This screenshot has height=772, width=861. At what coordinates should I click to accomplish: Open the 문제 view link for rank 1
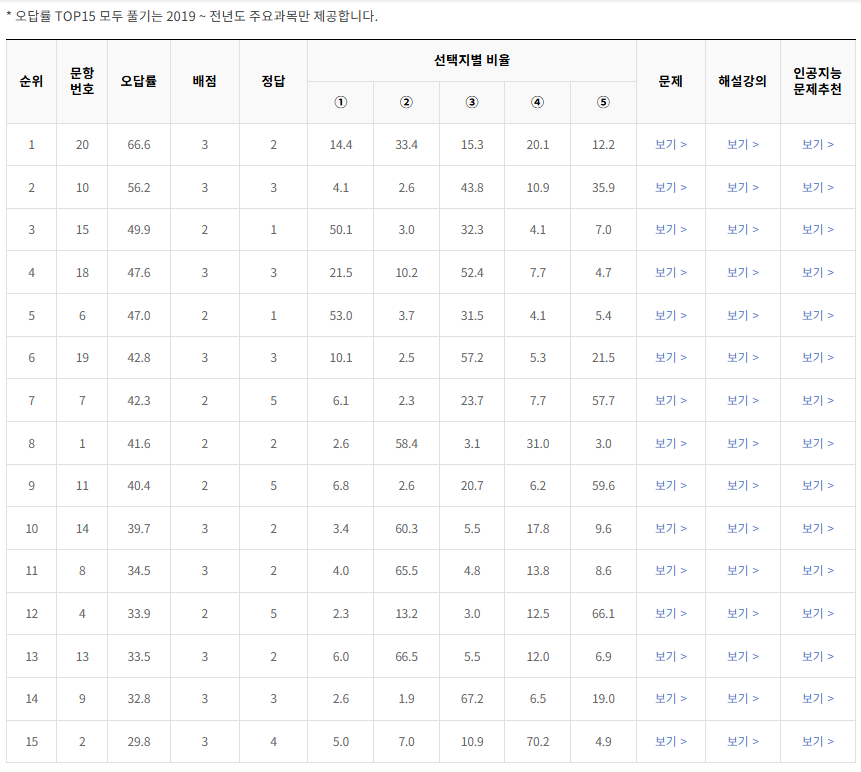point(668,144)
